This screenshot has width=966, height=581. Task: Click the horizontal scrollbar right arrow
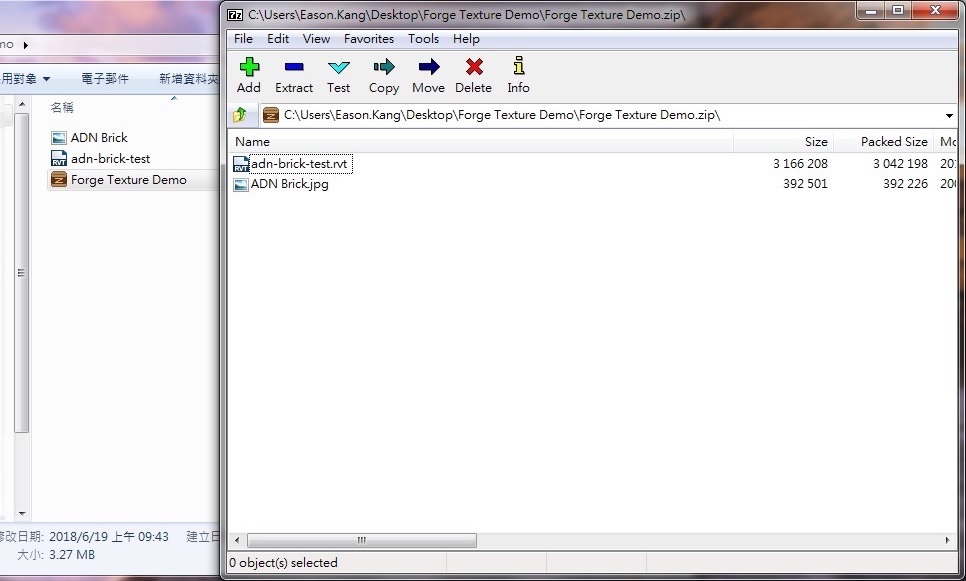tap(947, 540)
